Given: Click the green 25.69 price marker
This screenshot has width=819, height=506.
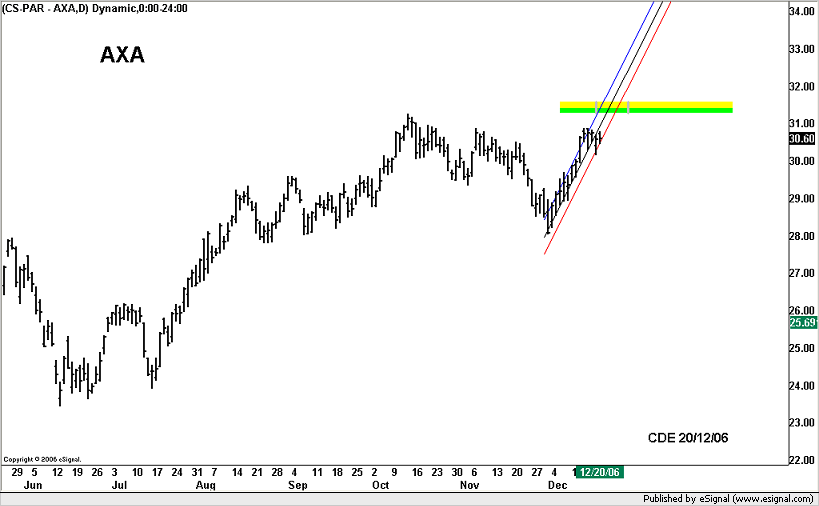Looking at the screenshot, I should click(x=803, y=323).
